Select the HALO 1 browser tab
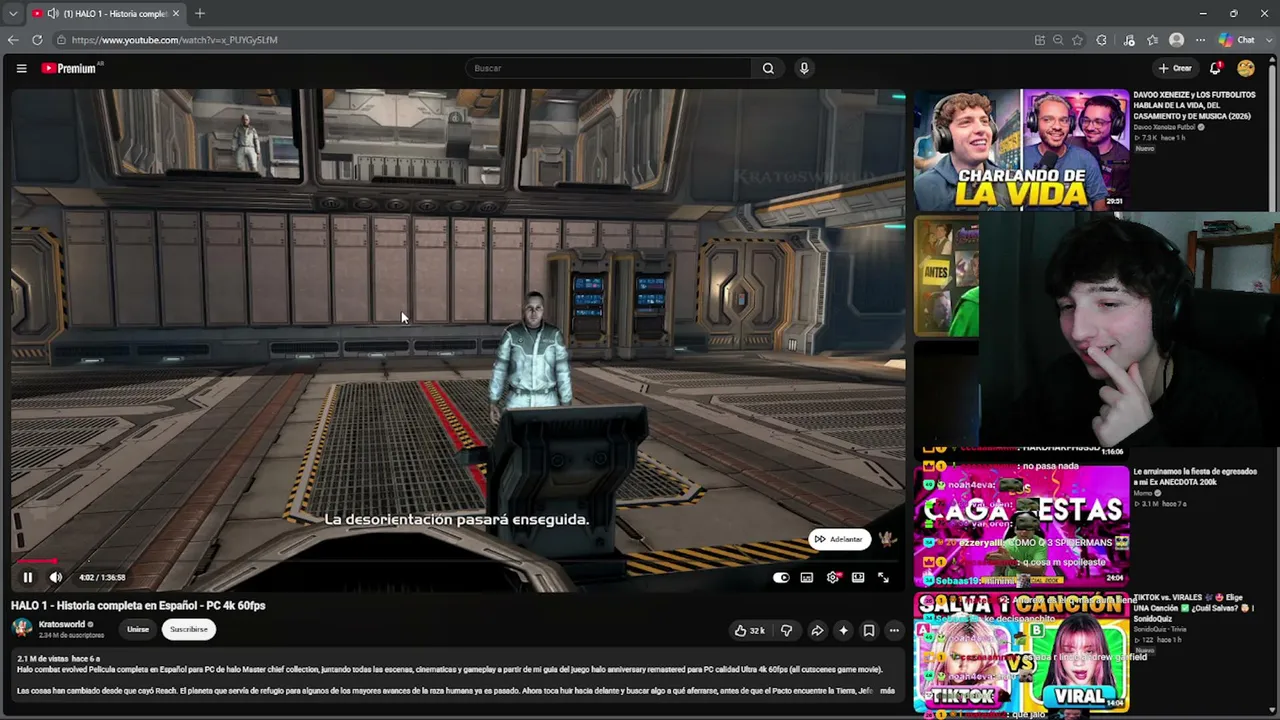Image resolution: width=1280 pixels, height=720 pixels. click(105, 14)
